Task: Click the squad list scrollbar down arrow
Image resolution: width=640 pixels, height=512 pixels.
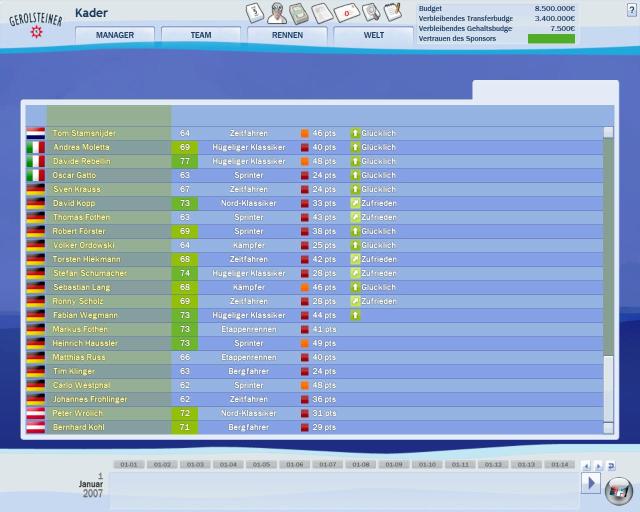Action: pos(608,428)
